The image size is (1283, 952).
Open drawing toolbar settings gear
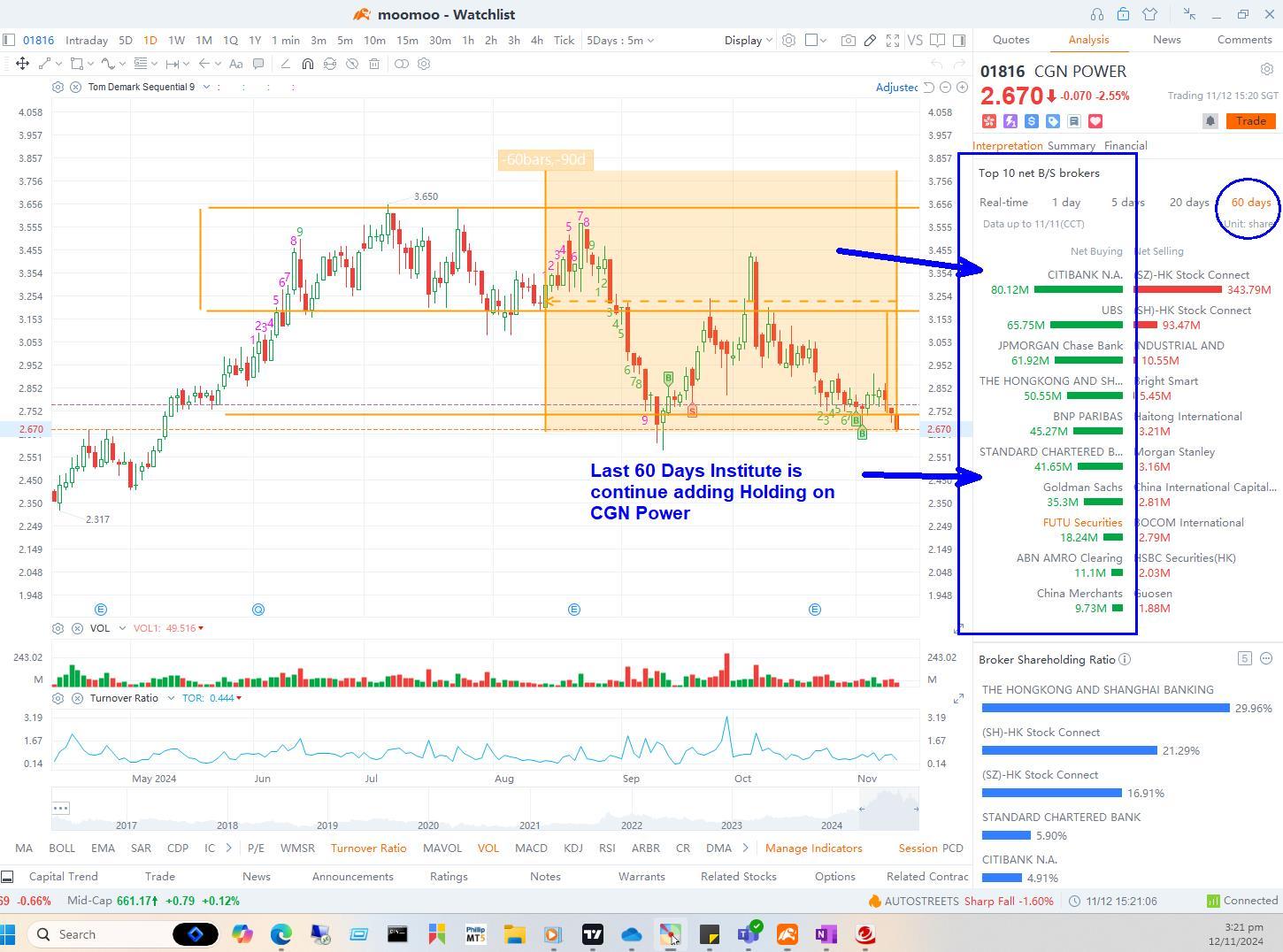point(424,64)
